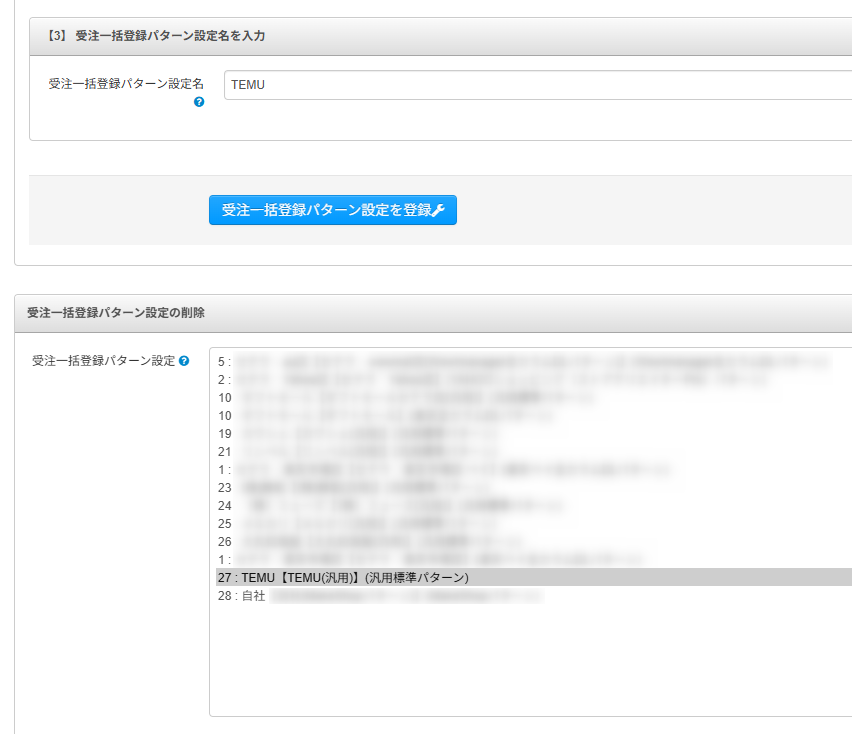The image size is (852, 734).
Task: Select list row numbered 23
Action: 534,487
